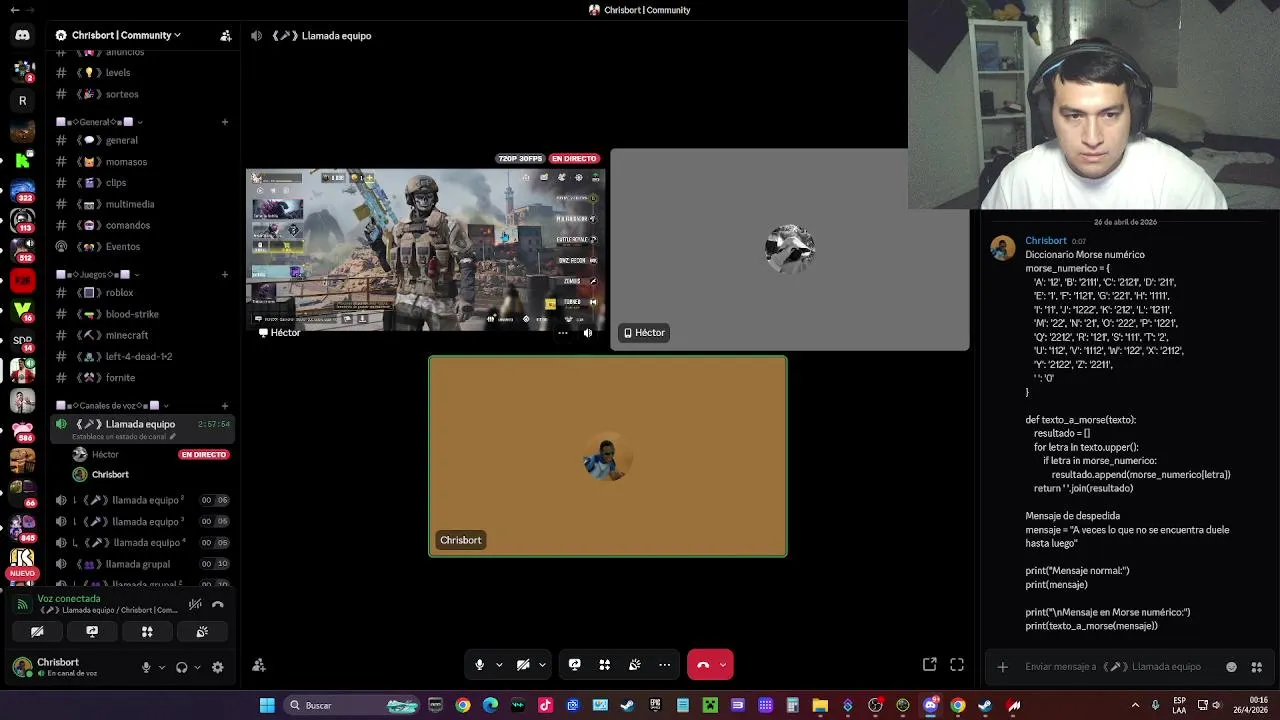Open emoji picker in chat input

pos(1231,667)
